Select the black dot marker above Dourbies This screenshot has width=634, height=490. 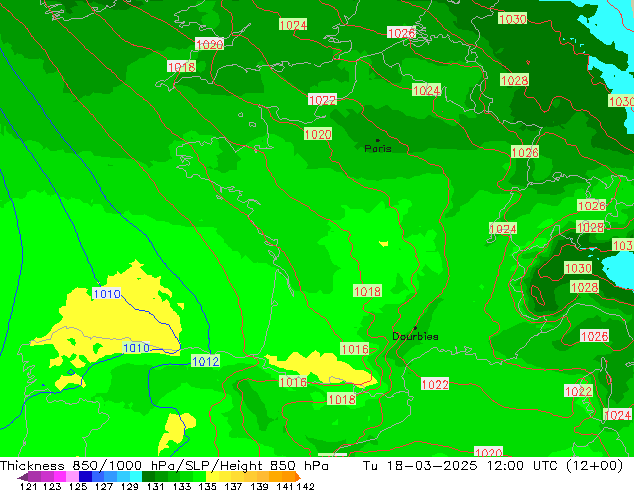(x=415, y=328)
